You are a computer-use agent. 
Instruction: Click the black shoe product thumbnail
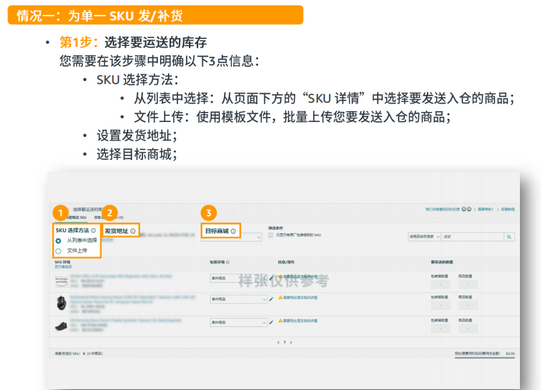pos(61,326)
